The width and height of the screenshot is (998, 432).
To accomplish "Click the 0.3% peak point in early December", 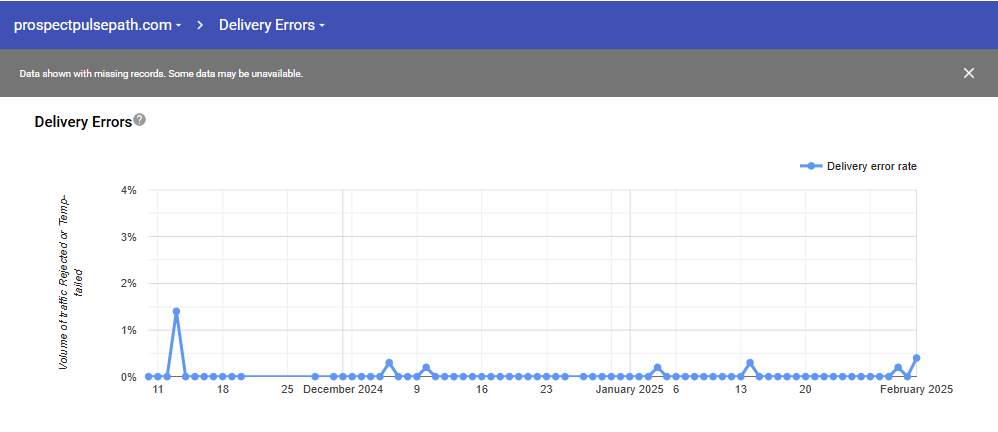I will [x=389, y=363].
